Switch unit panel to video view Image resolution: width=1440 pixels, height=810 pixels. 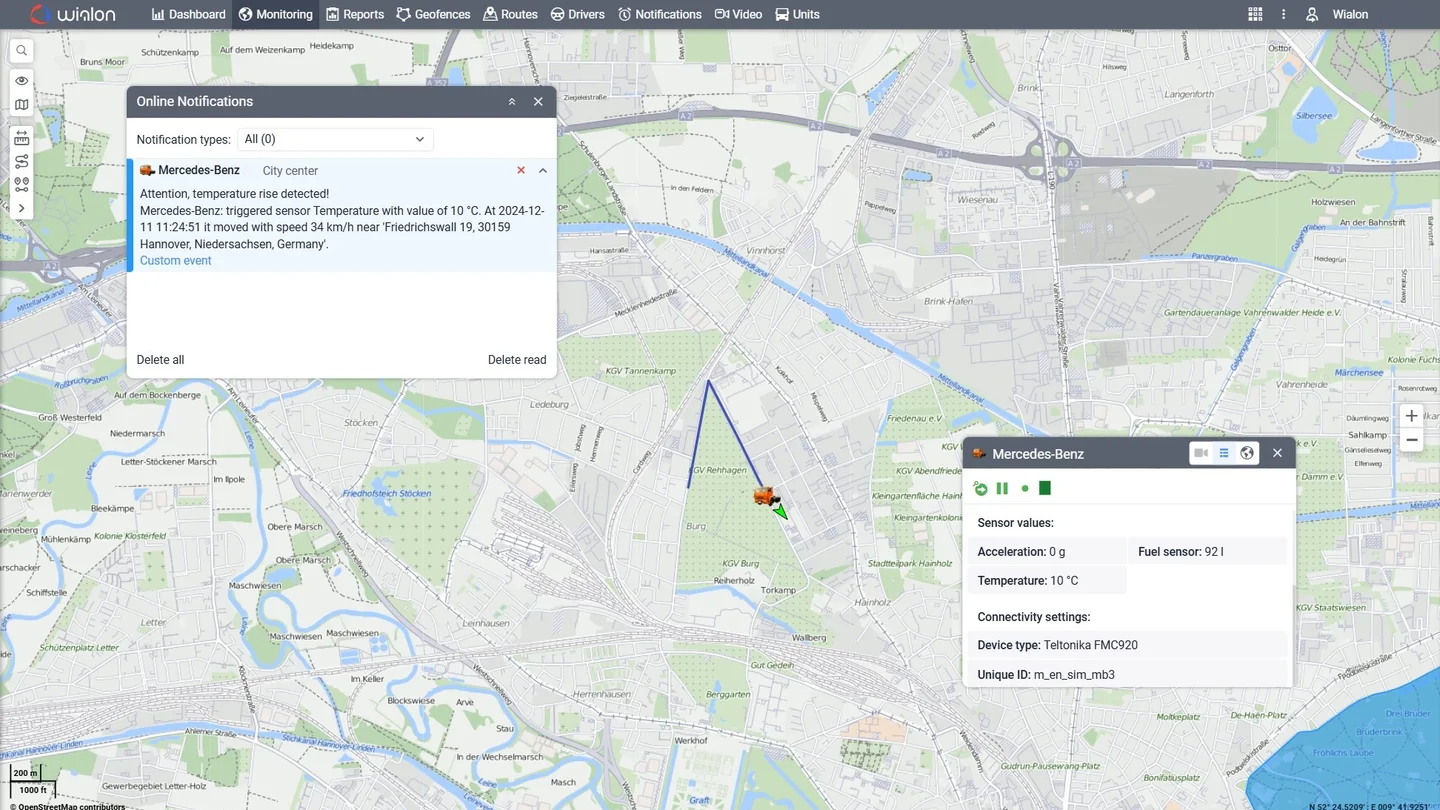(1201, 453)
